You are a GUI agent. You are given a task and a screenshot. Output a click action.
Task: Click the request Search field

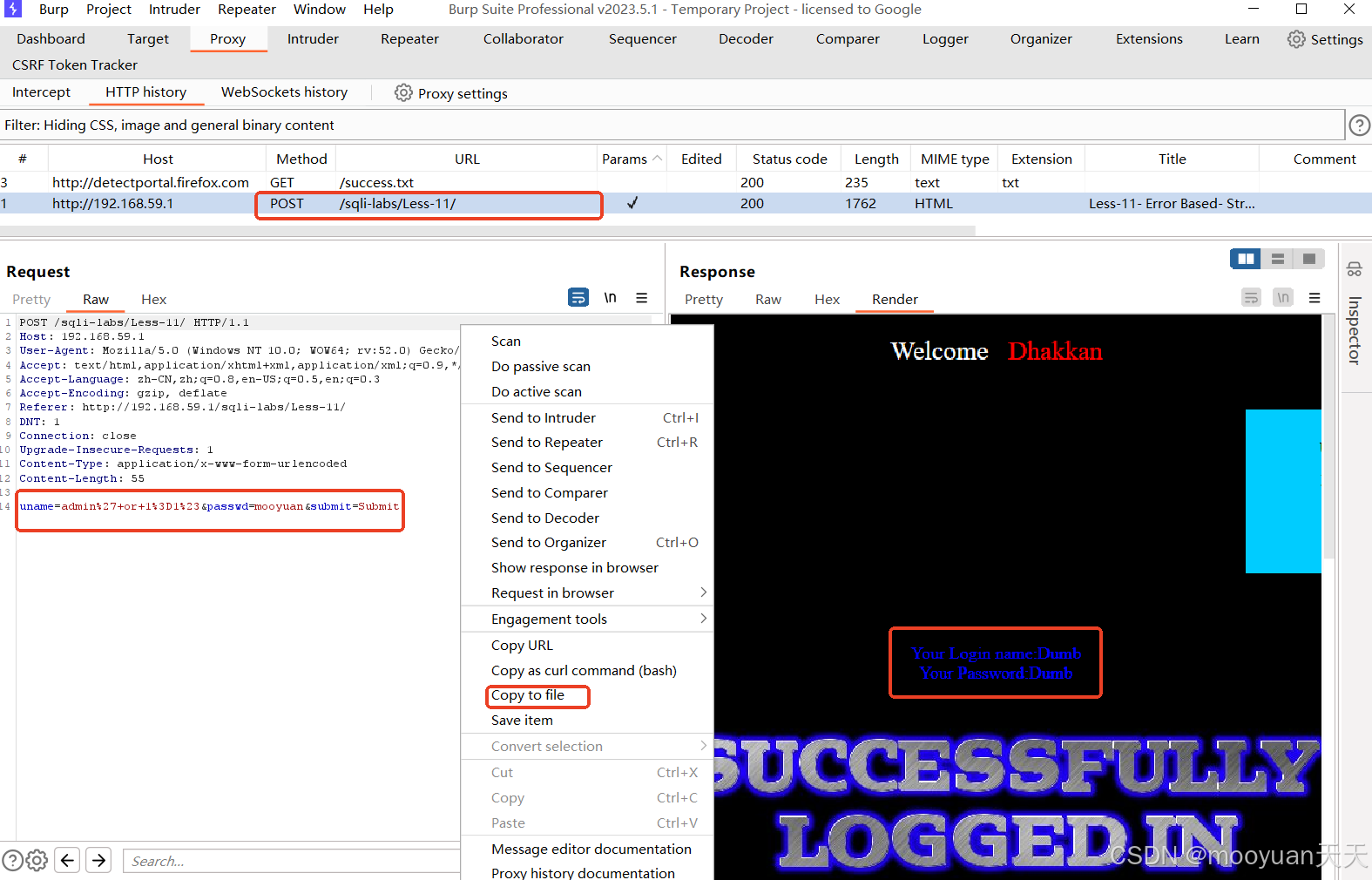(292, 861)
